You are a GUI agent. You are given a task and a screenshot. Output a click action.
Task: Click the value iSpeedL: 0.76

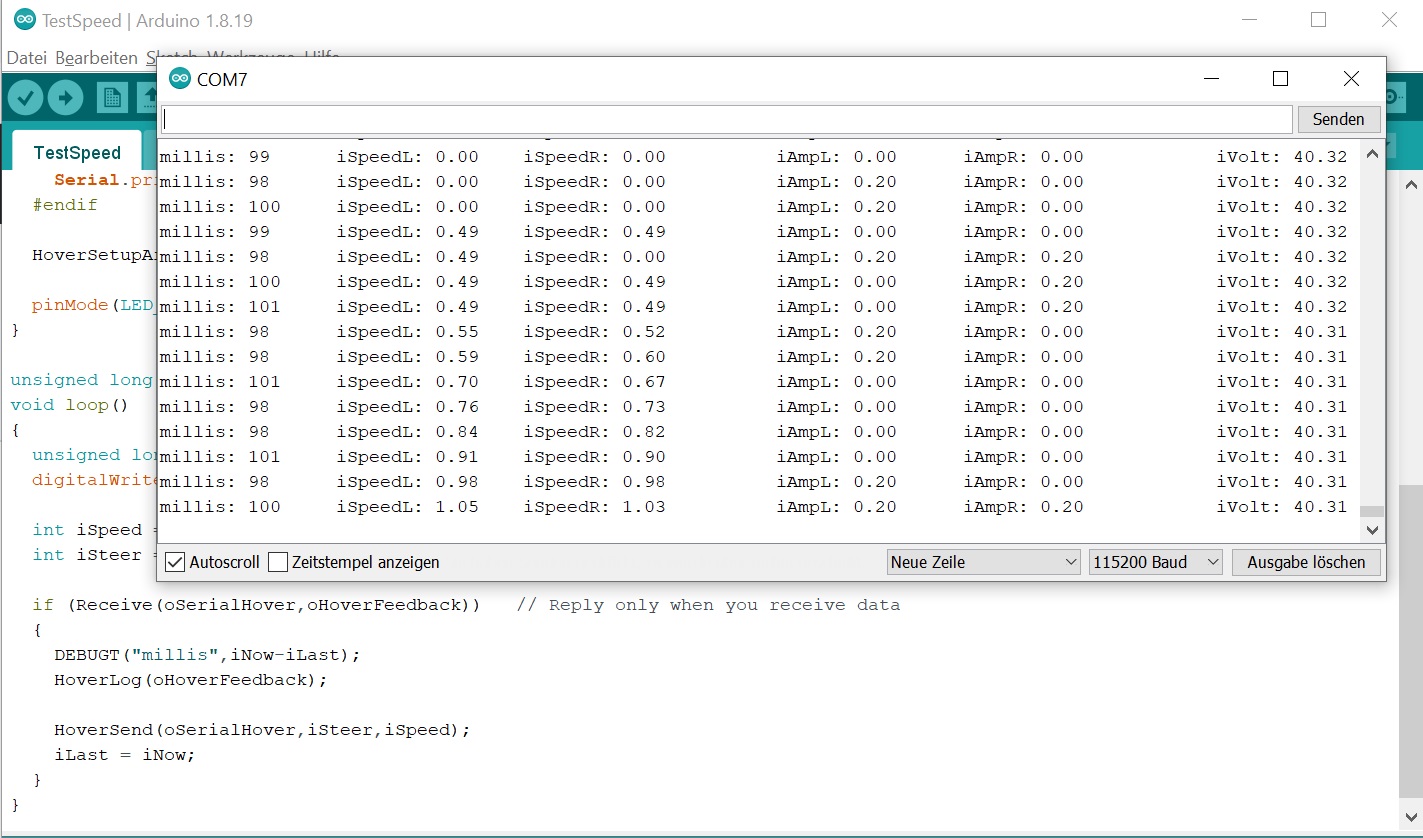point(407,407)
